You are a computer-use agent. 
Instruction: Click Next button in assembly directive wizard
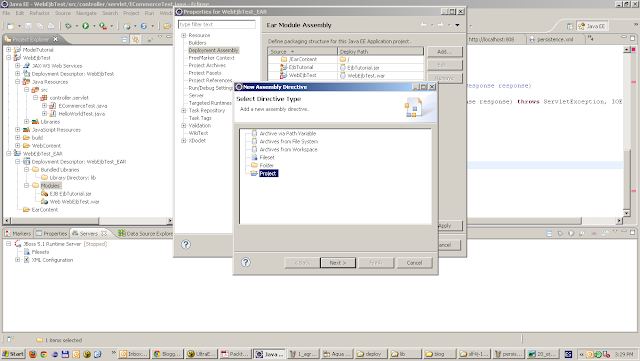[338, 263]
